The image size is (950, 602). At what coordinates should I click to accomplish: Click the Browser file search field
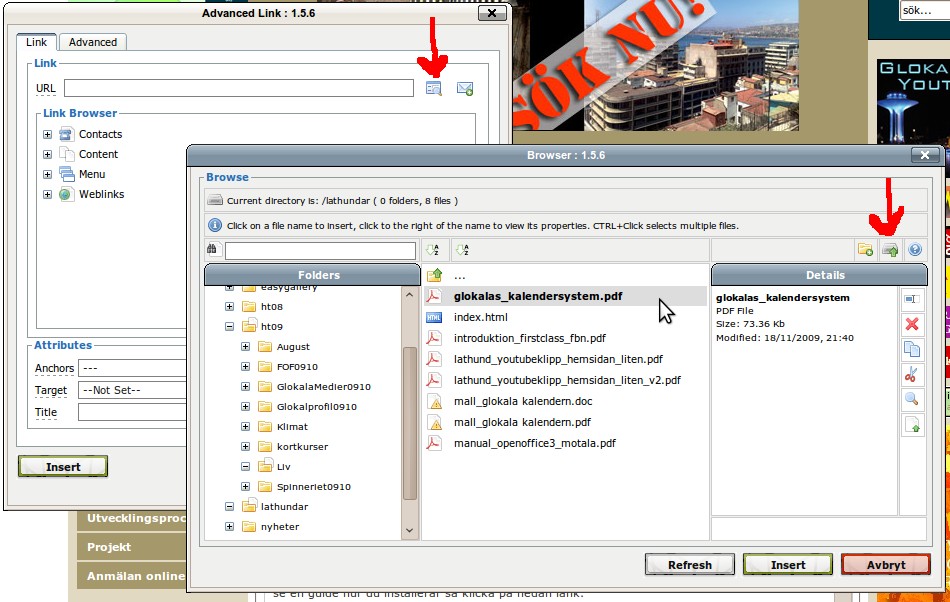pos(320,250)
